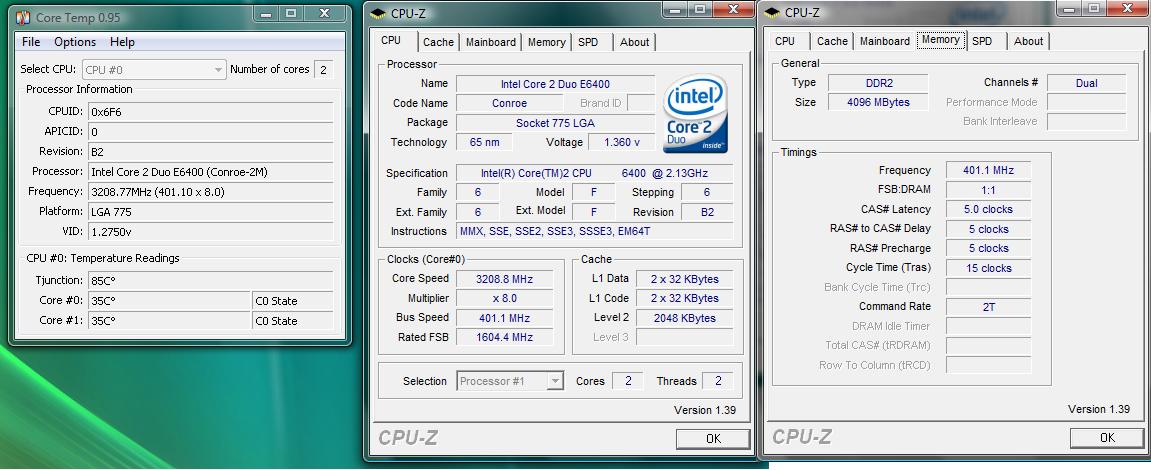Click Level 2 cache value 2048 KBytes
Image resolution: width=1151 pixels, height=470 pixels.
coord(684,318)
